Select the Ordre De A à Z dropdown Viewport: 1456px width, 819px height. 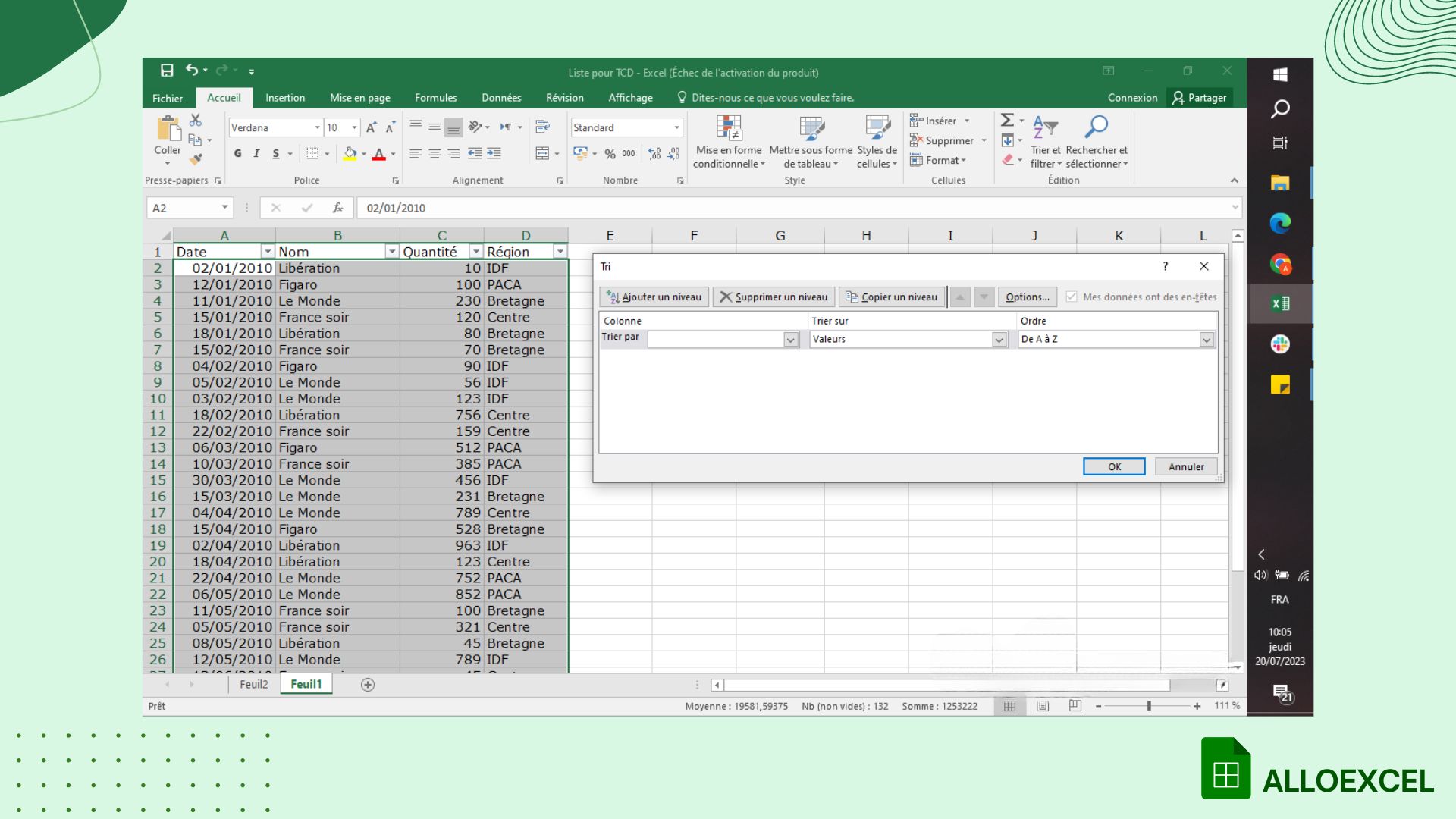[x=1115, y=339]
